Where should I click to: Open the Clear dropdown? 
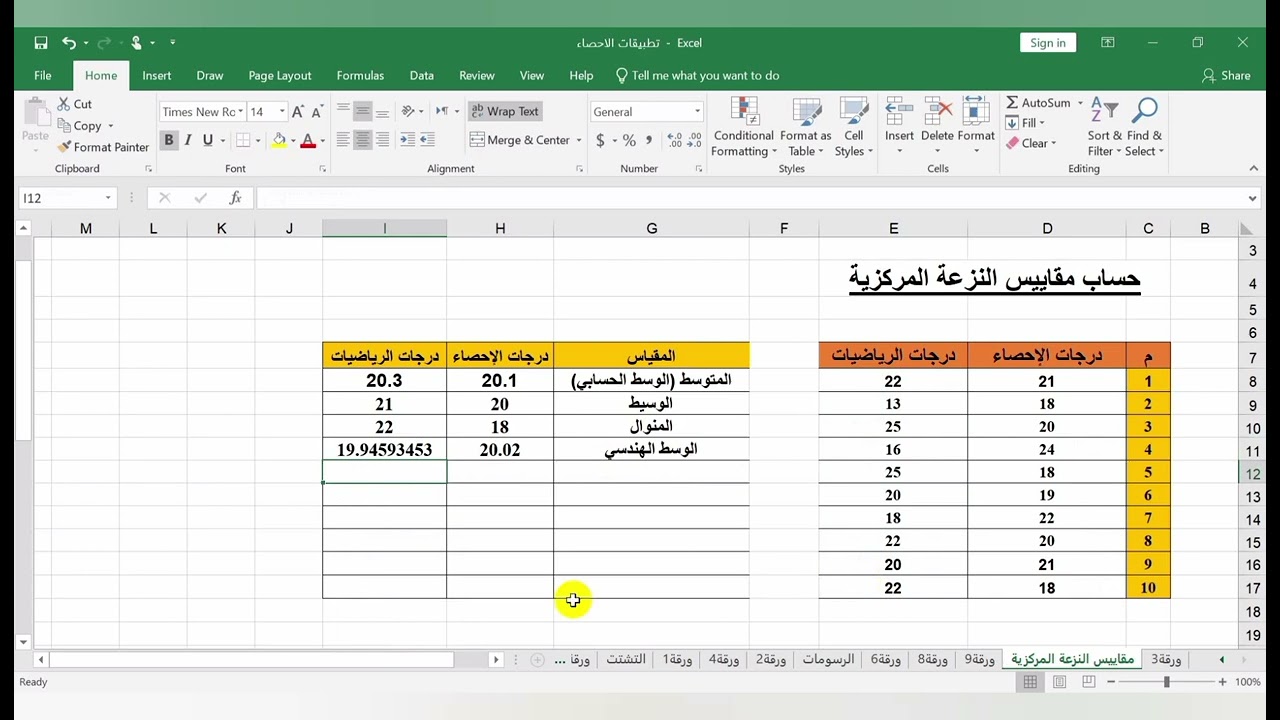(x=1031, y=143)
